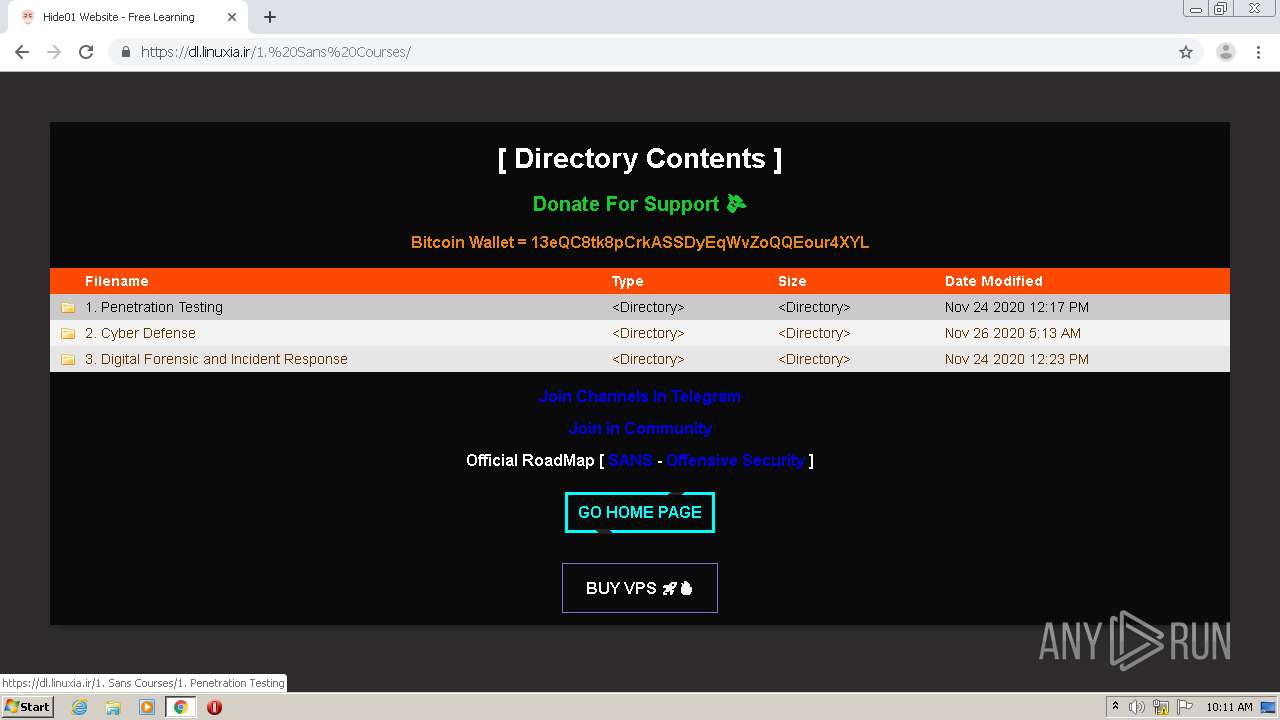Viewport: 1280px width, 720px height.
Task: Click folder icon for Penetration Testing
Action: 68,308
